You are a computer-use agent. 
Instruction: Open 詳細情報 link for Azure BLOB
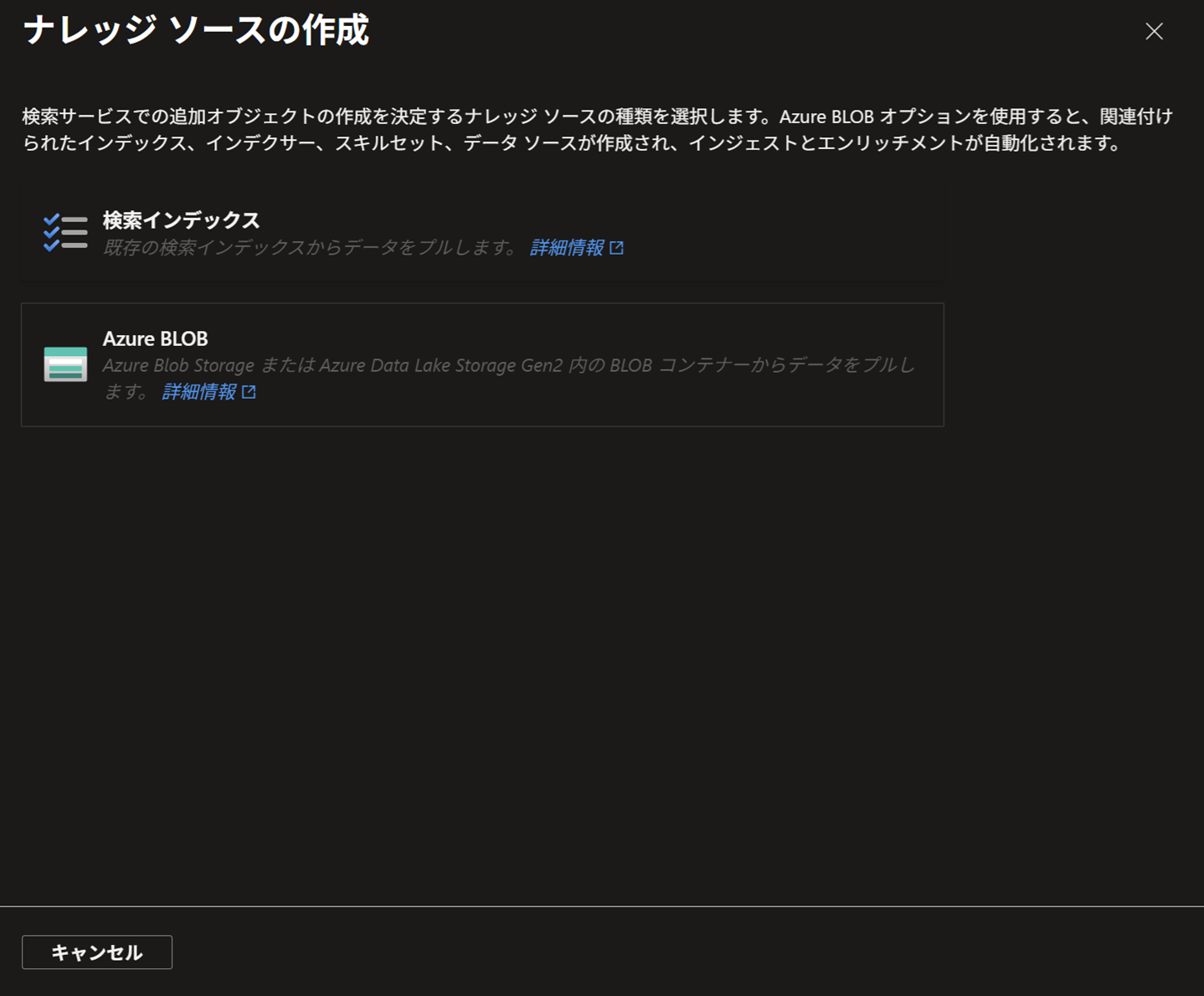[198, 392]
